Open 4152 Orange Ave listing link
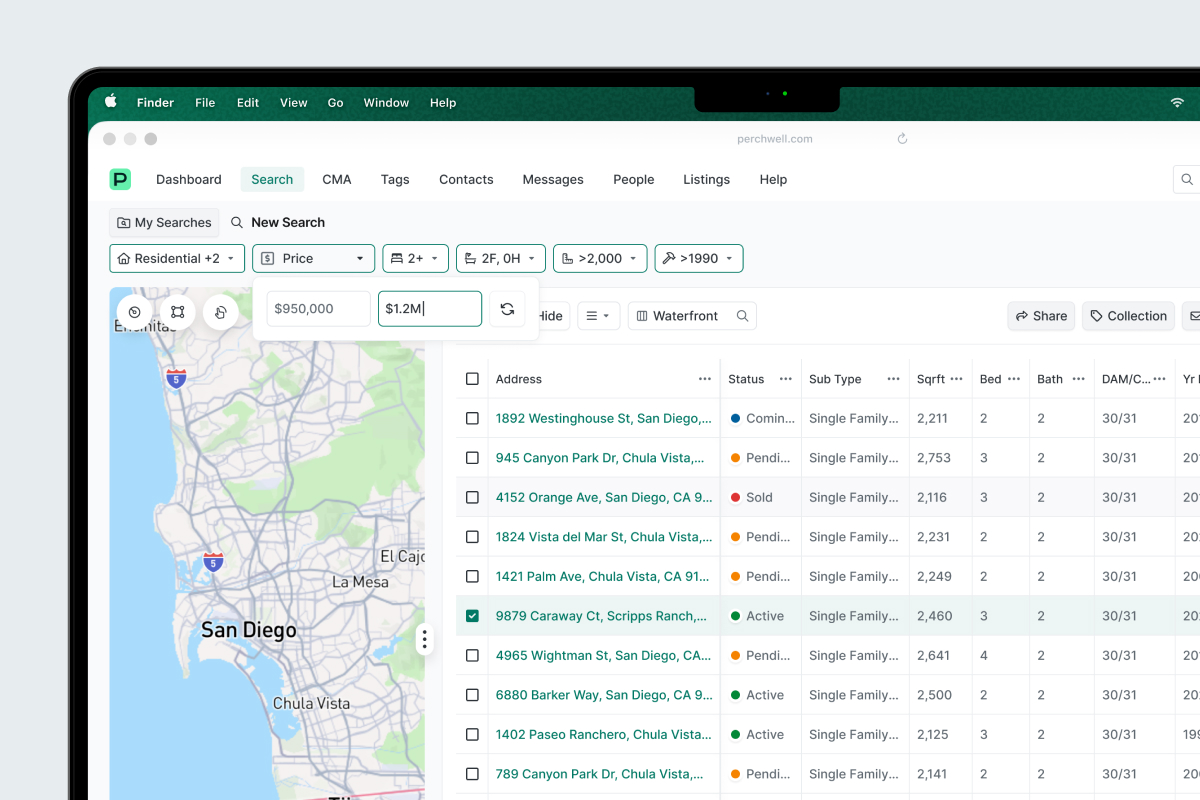 pyautogui.click(x=603, y=497)
